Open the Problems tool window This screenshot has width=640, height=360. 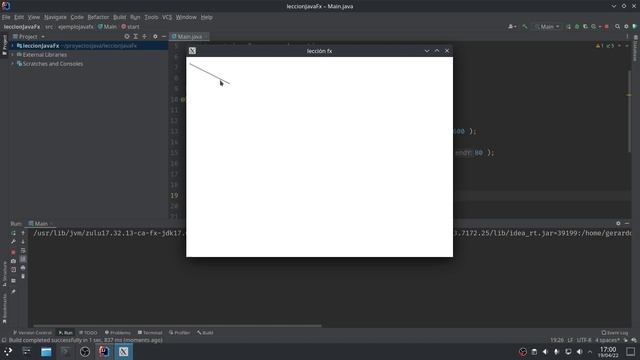(118, 333)
